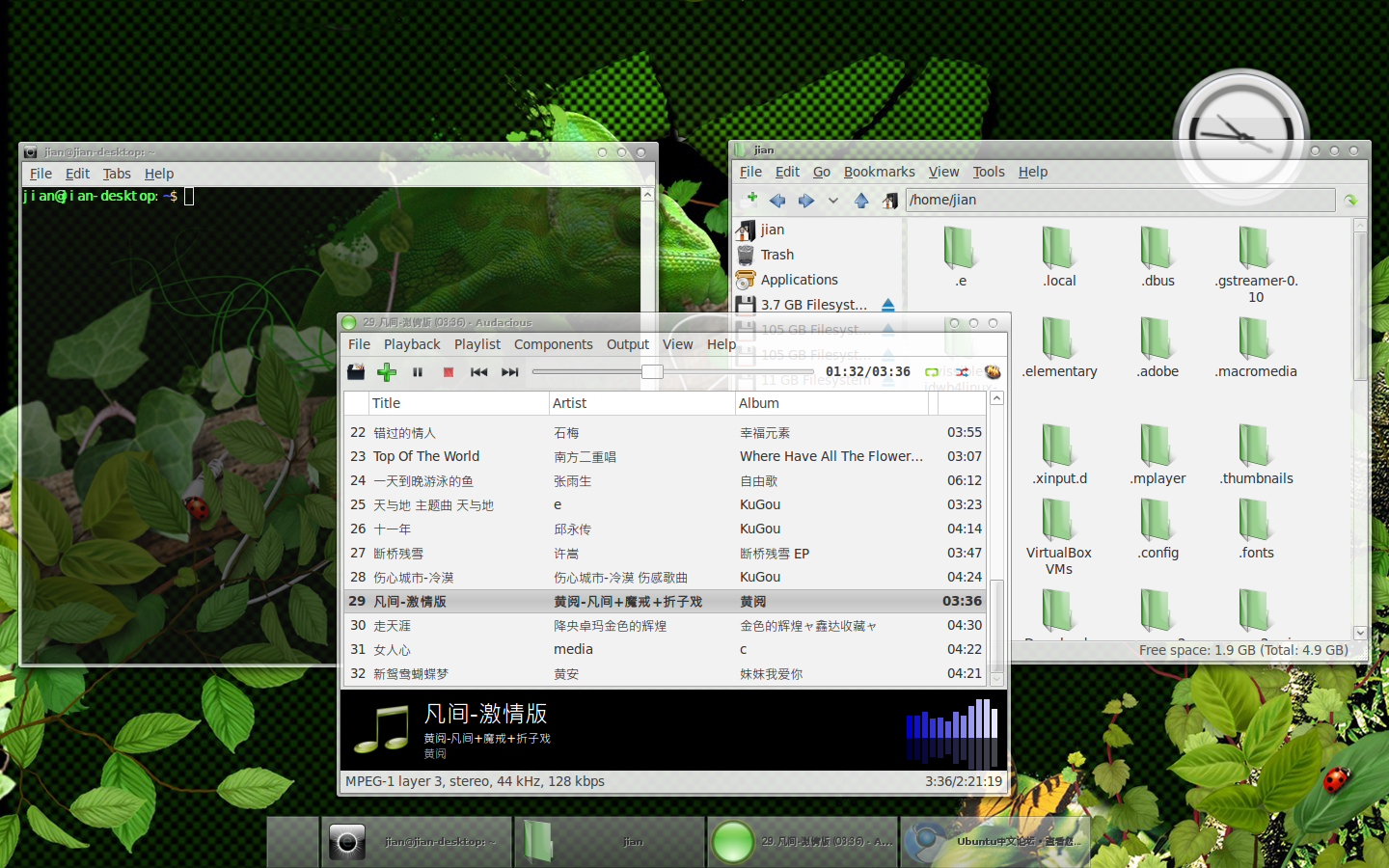The width and height of the screenshot is (1389, 868).
Task: Eject the 3.7 GB Filesystem volume
Action: point(888,305)
